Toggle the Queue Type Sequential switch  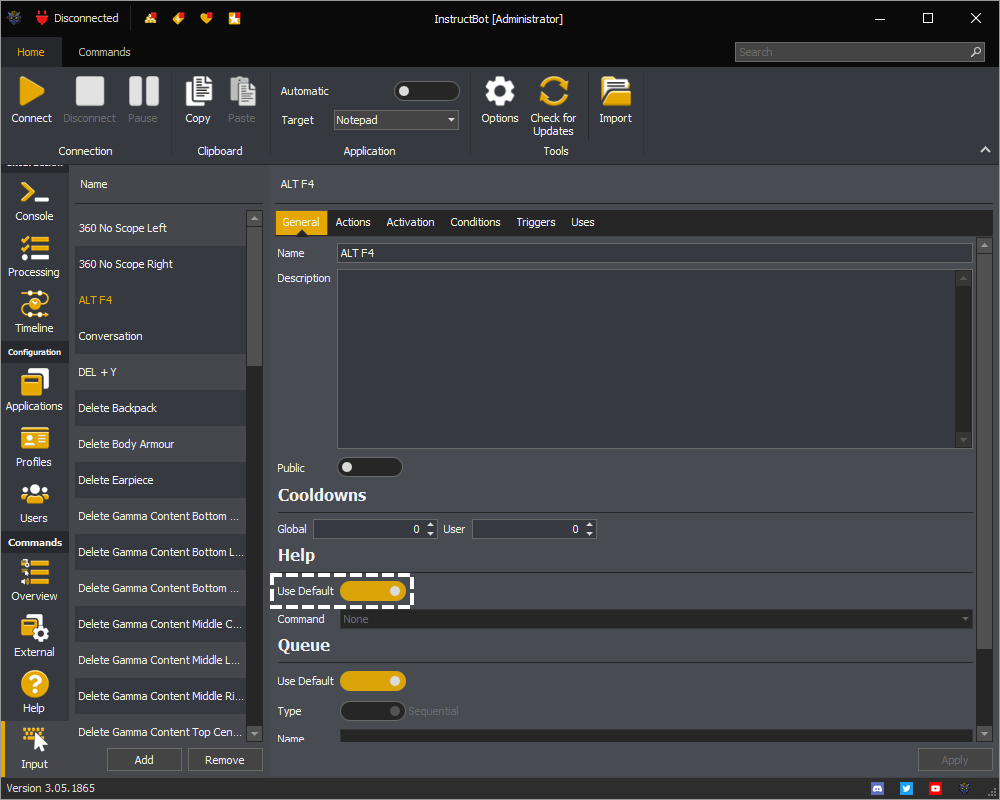point(373,711)
